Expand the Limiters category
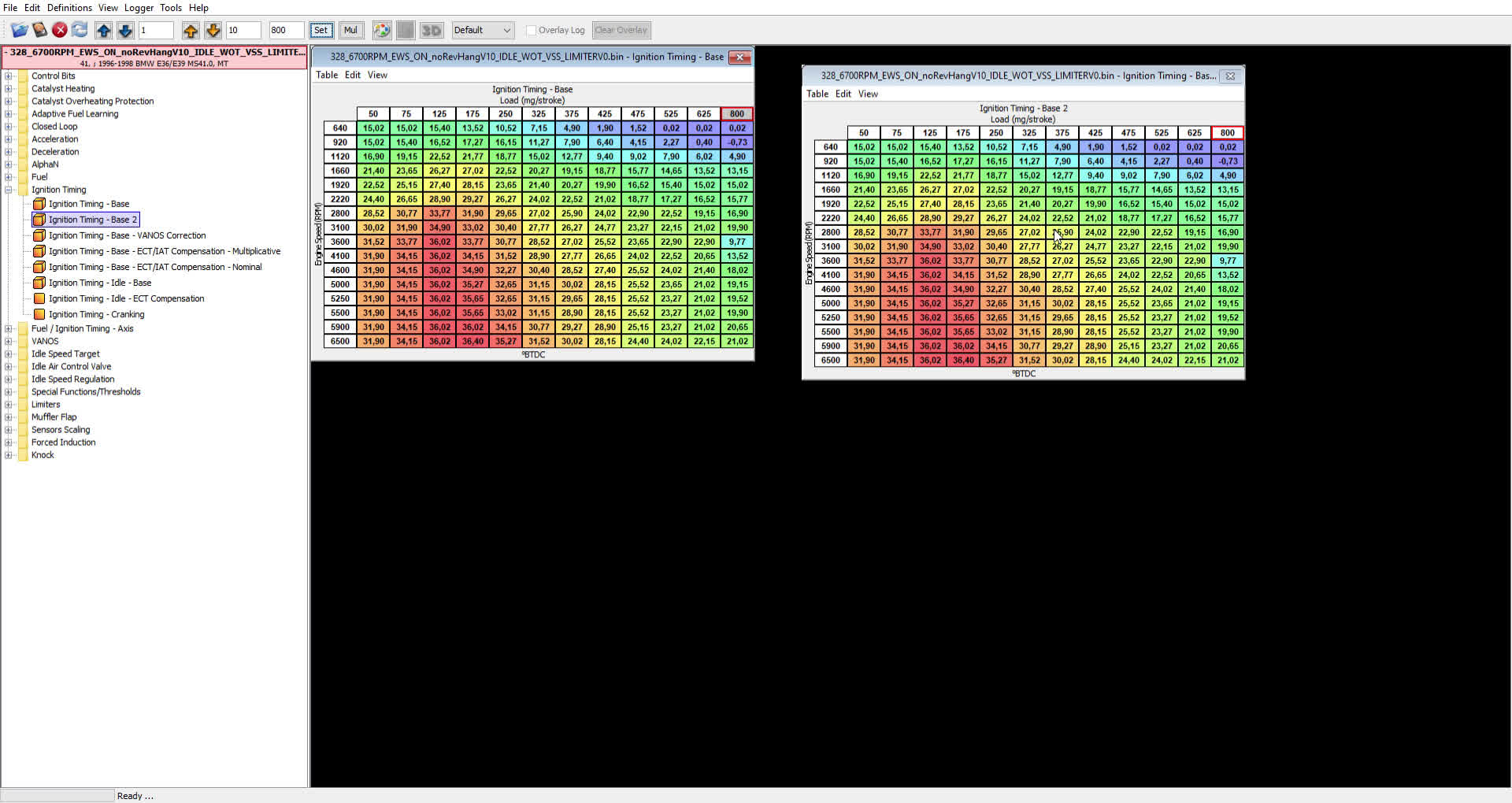 tap(8, 405)
